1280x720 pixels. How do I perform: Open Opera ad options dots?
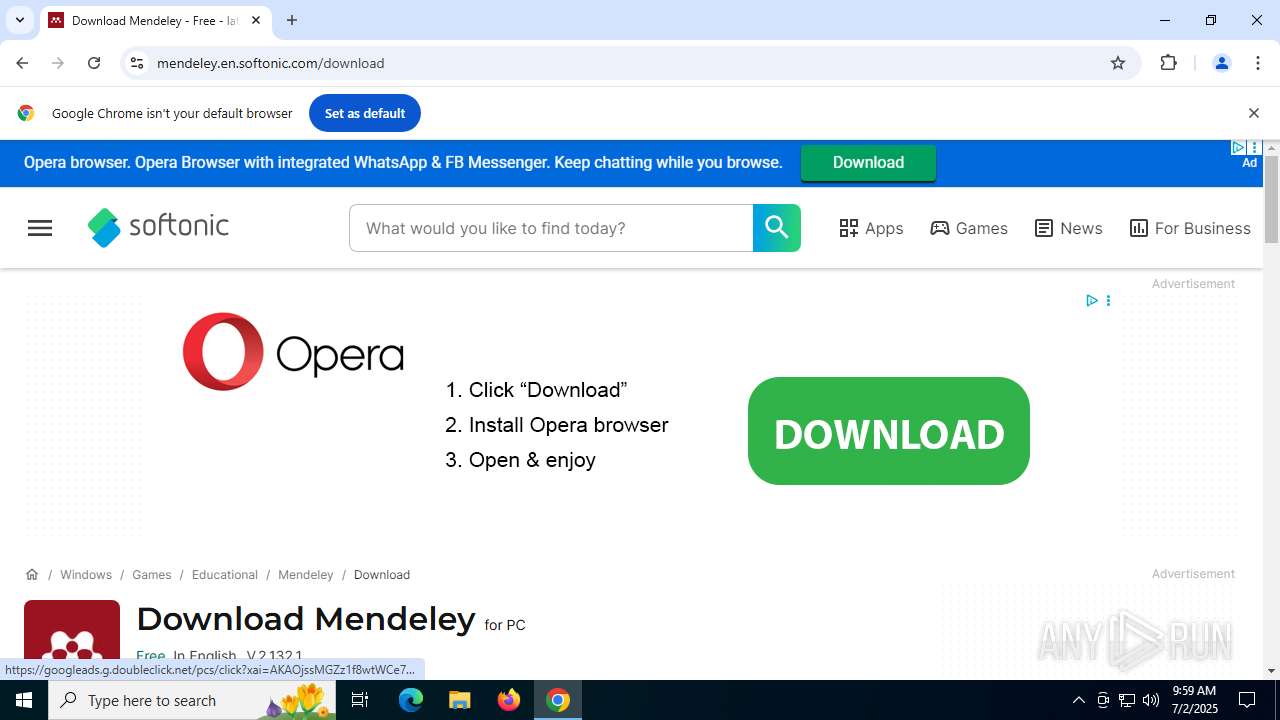click(1108, 300)
